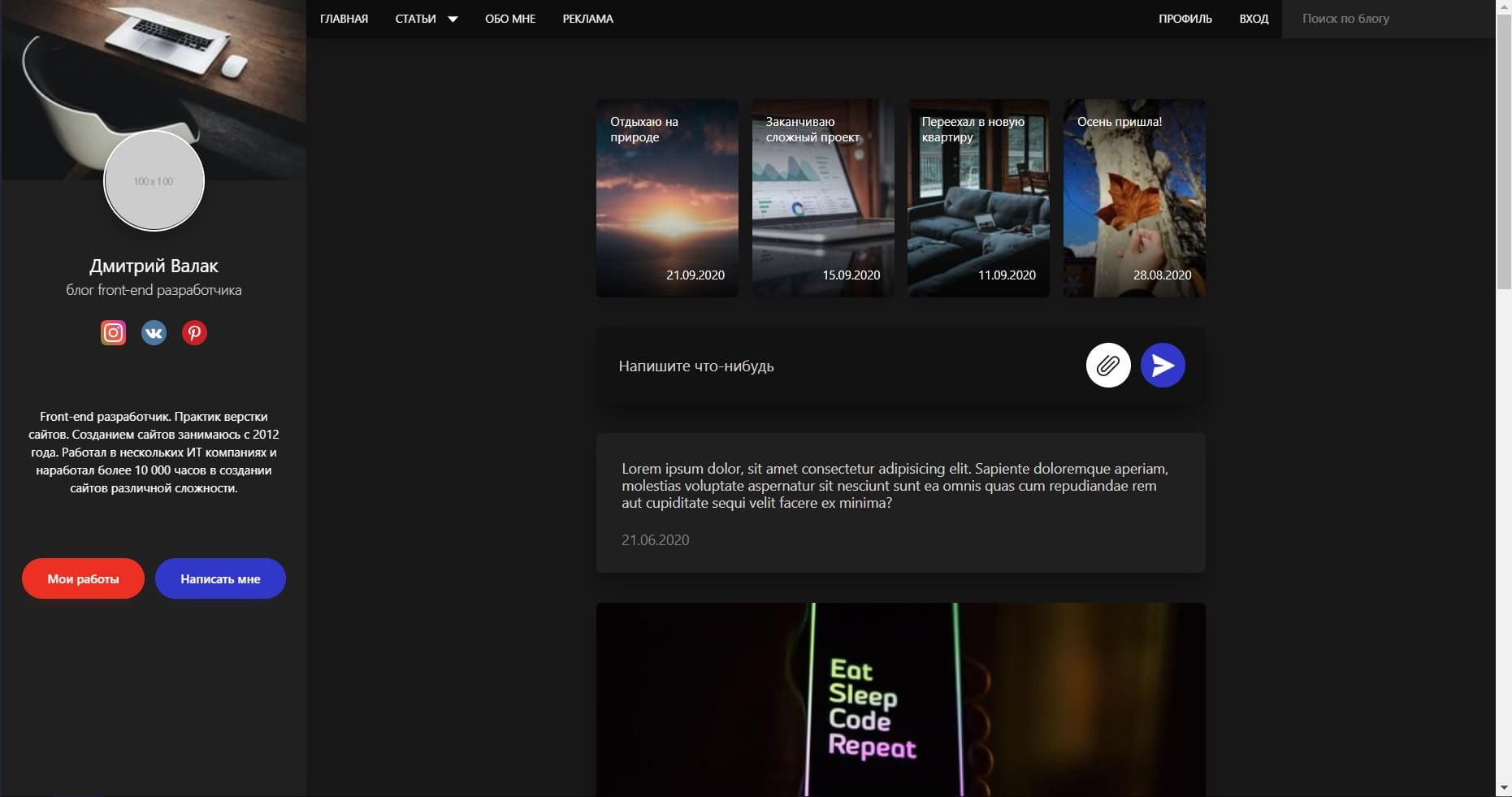This screenshot has width=1512, height=797.
Task: Click the round avatar placeholder image
Action: coord(154,181)
